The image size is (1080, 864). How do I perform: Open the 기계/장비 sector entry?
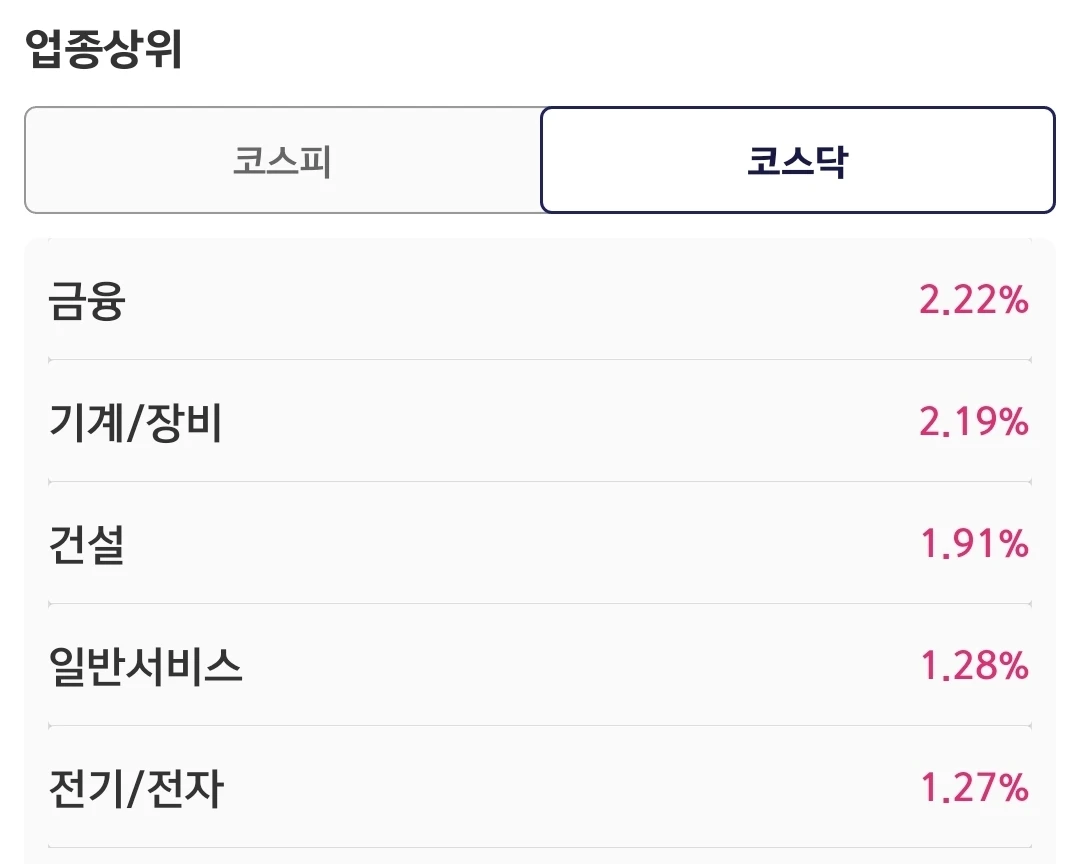pos(540,421)
